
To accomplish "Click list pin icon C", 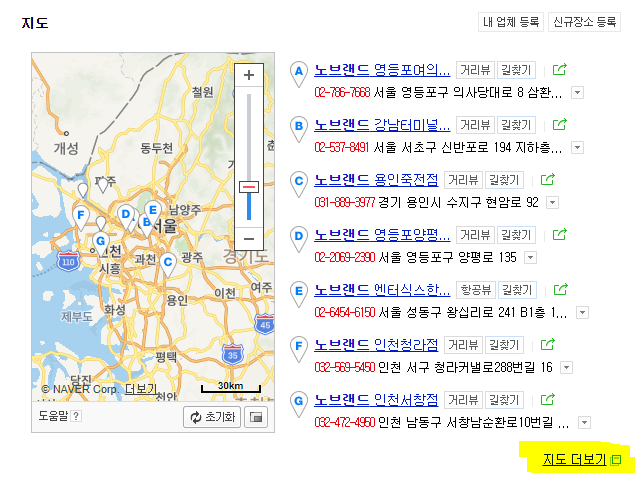I will [x=298, y=183].
